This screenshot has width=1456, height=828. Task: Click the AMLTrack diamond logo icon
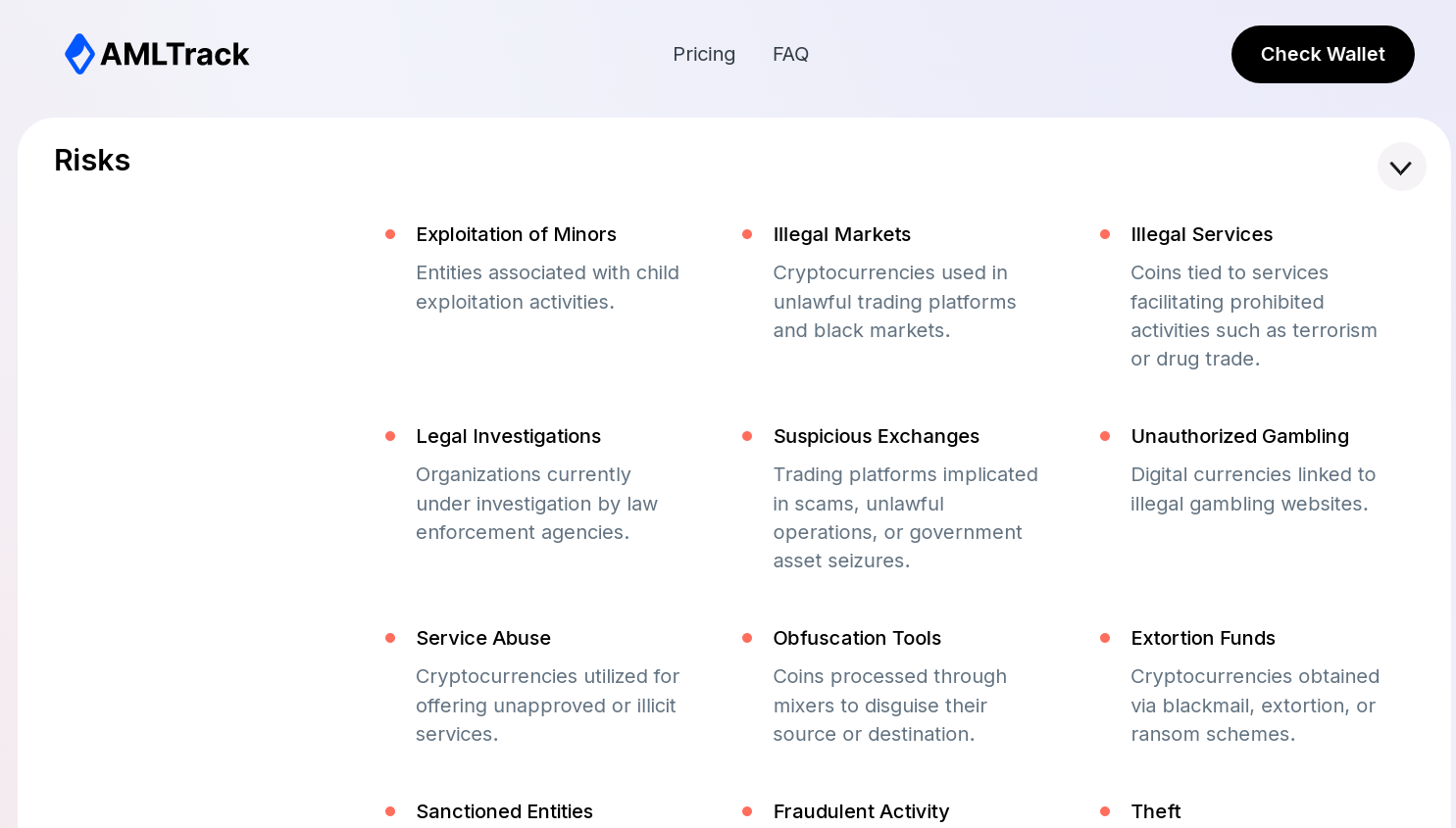[x=79, y=54]
